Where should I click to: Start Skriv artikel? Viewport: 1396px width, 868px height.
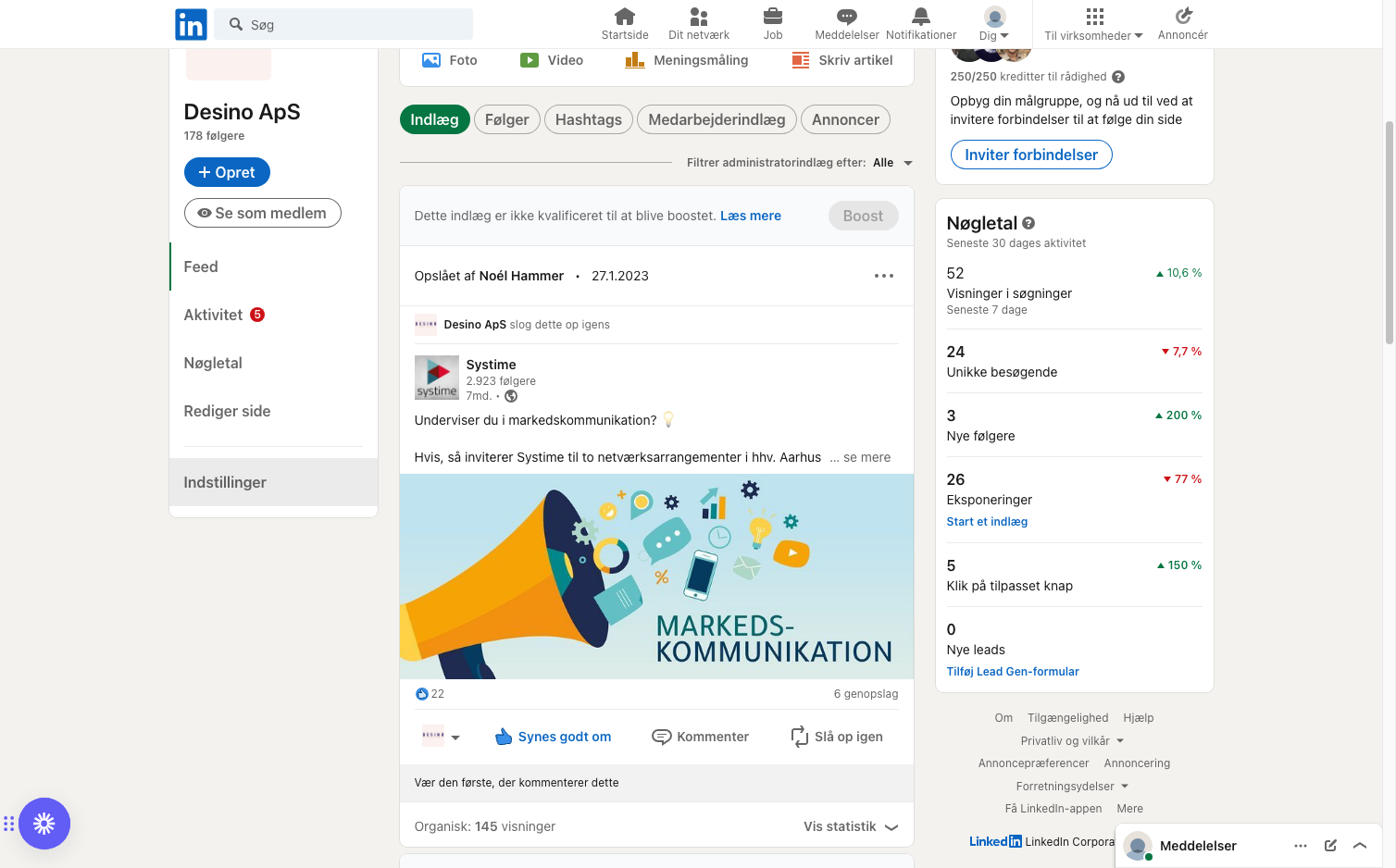[x=842, y=60]
